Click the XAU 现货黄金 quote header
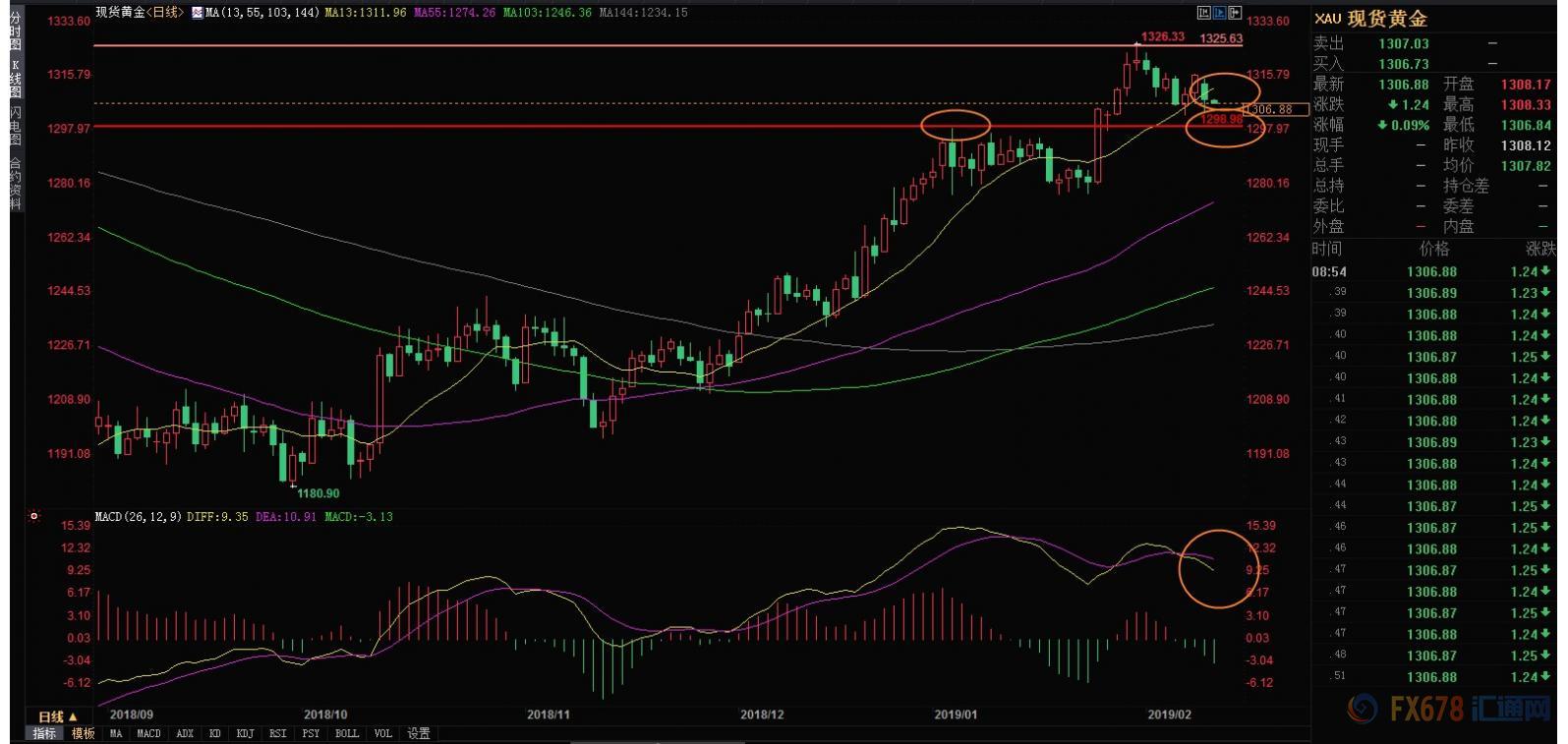1568x744 pixels. click(x=1370, y=19)
